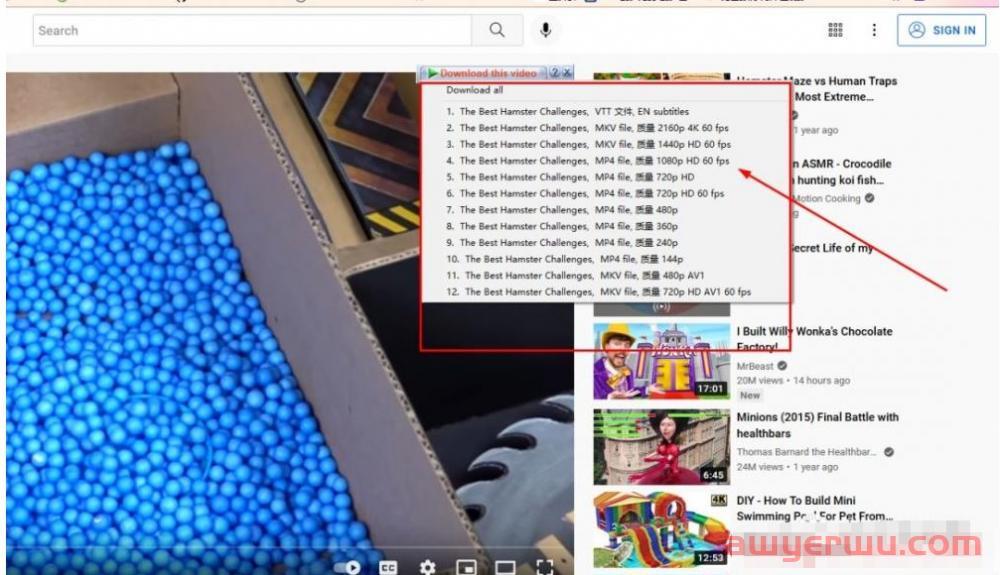The width and height of the screenshot is (1000, 575).
Task: Close the Download this video bar
Action: point(566,73)
